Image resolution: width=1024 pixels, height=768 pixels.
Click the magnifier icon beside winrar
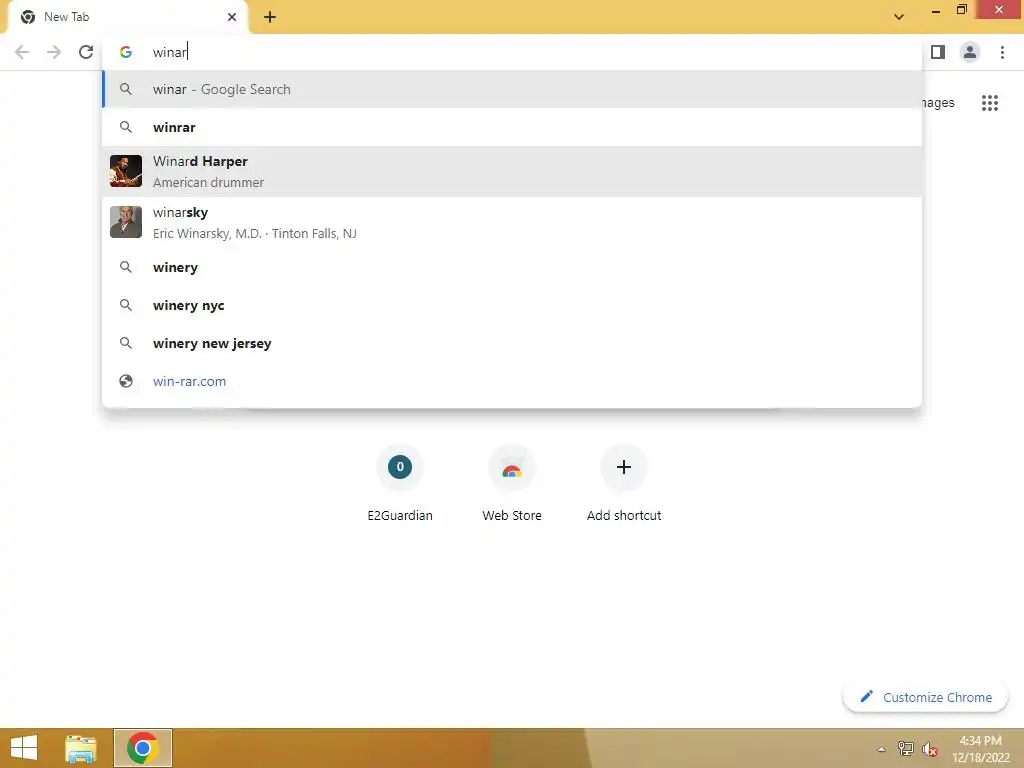(126, 127)
